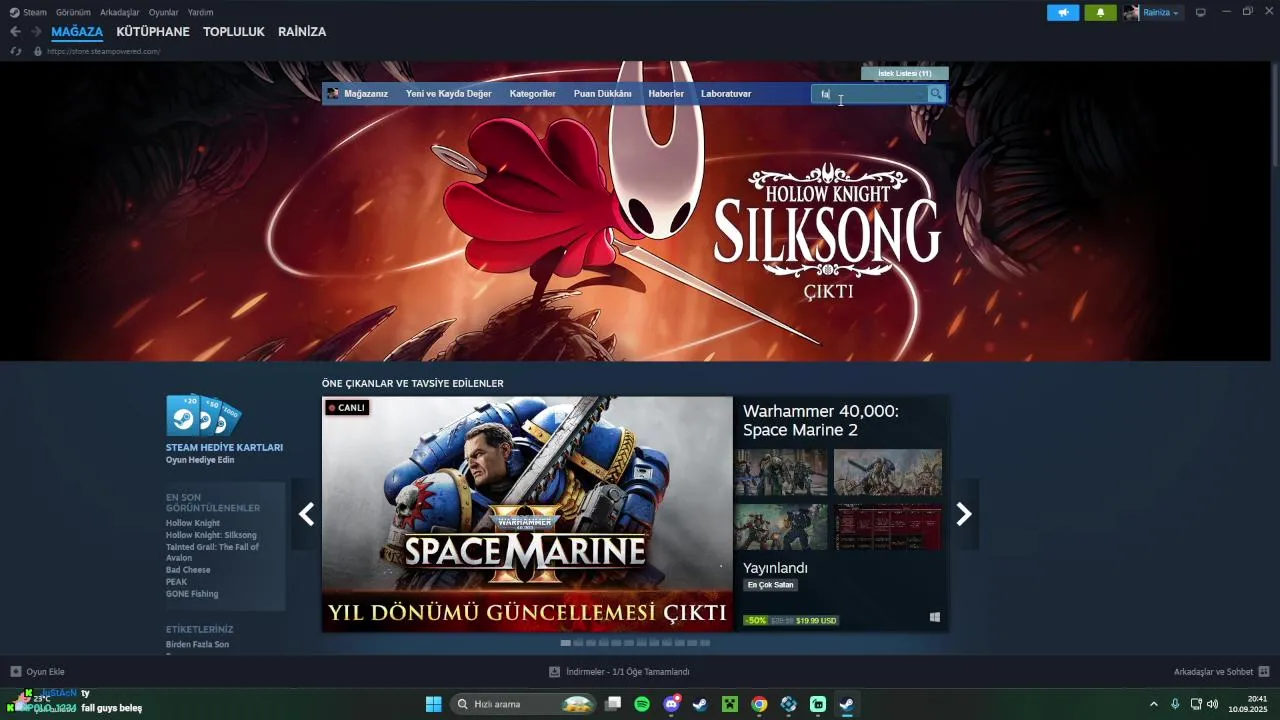
Task: Click the page vertical scrollbar
Action: 1275,115
